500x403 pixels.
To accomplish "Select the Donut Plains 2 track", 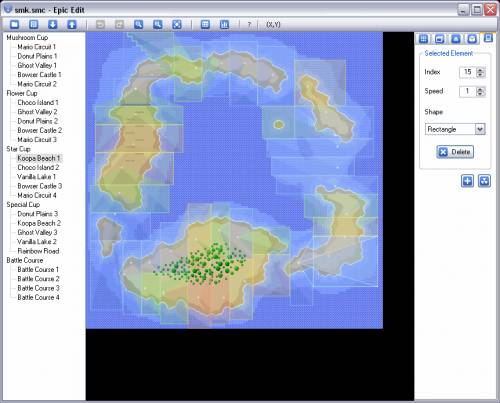I will [x=38, y=121].
